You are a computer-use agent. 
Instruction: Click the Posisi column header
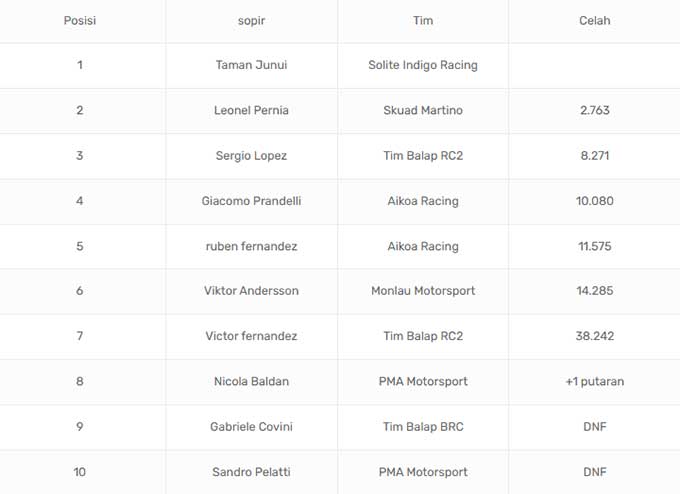click(x=80, y=20)
